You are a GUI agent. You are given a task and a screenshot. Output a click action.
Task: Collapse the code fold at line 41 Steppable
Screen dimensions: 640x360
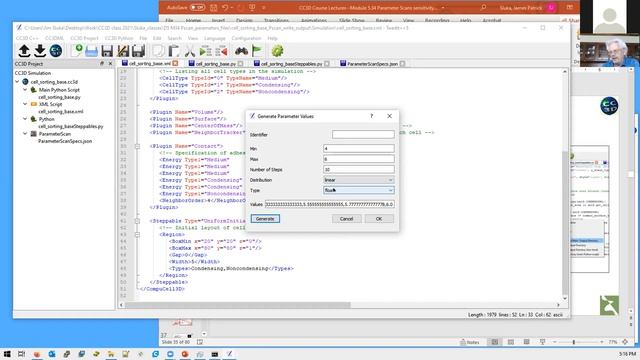click(x=138, y=221)
